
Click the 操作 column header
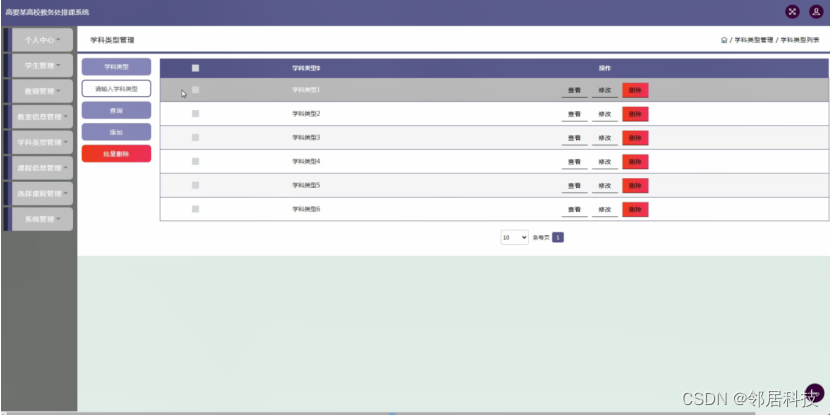point(605,68)
